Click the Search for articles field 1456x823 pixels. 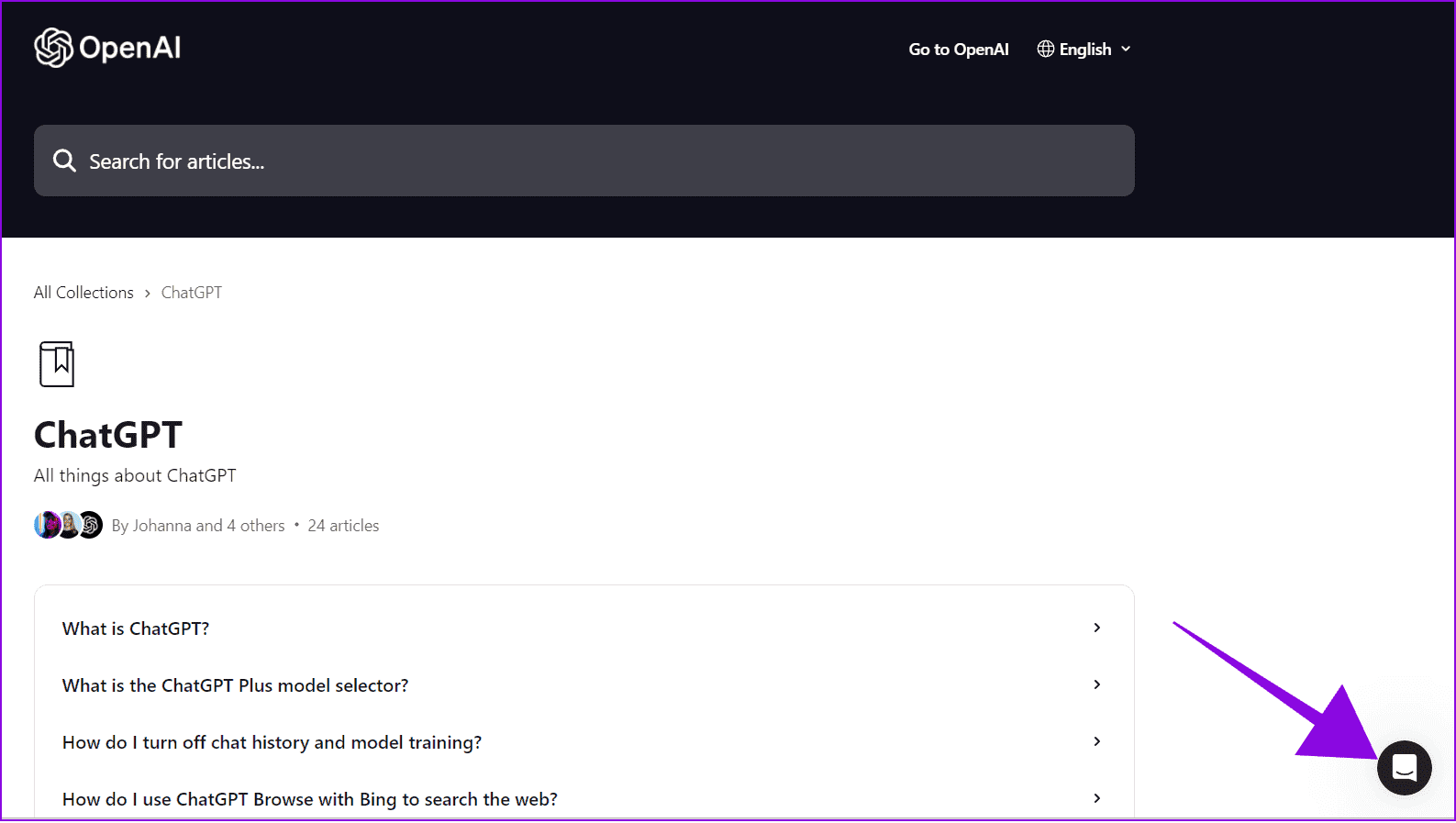(584, 161)
